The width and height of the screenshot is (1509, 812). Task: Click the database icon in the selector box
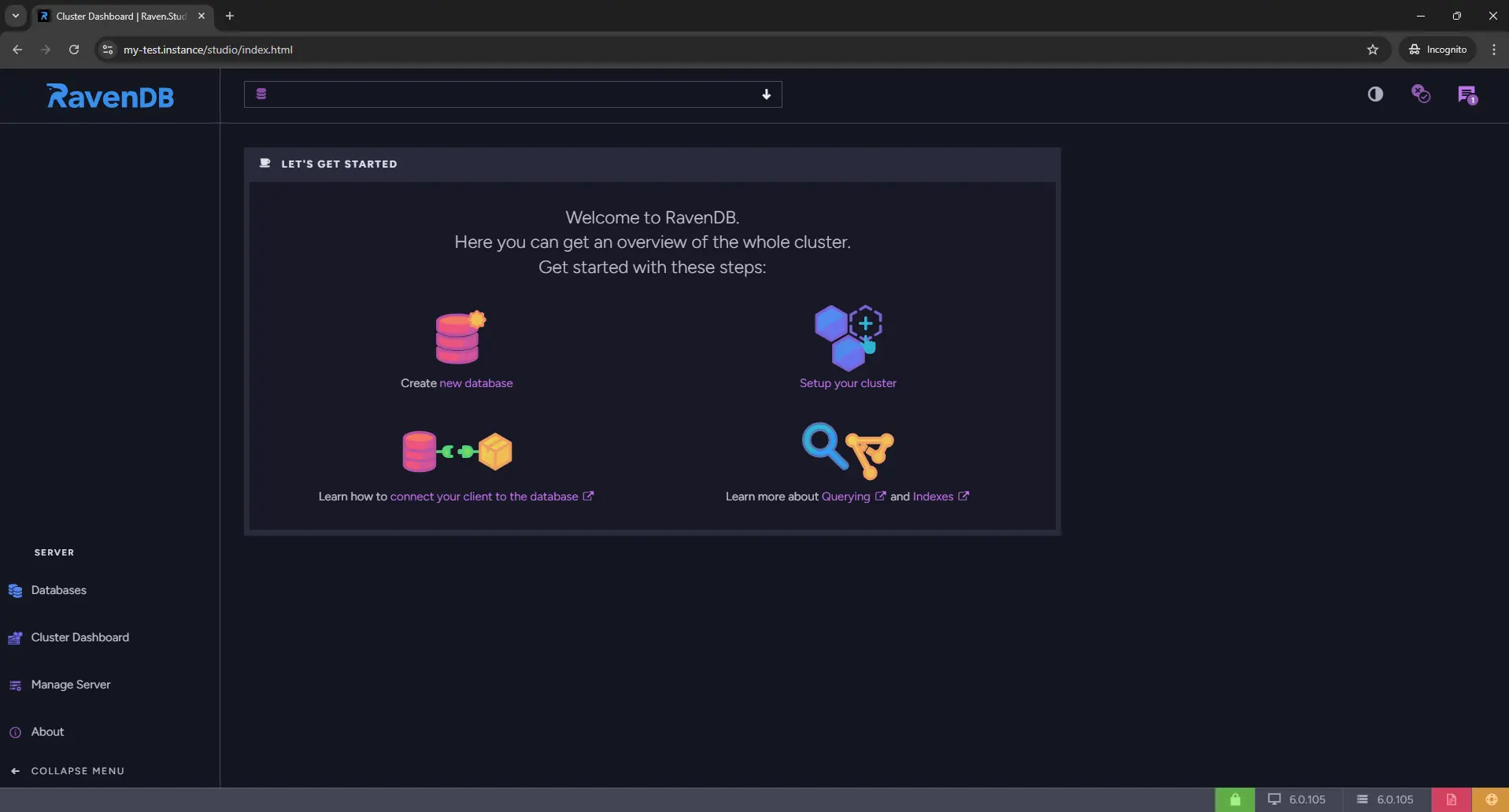point(261,94)
